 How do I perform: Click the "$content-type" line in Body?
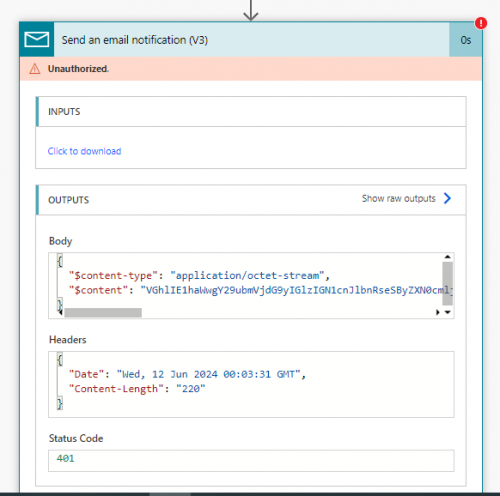(199, 276)
